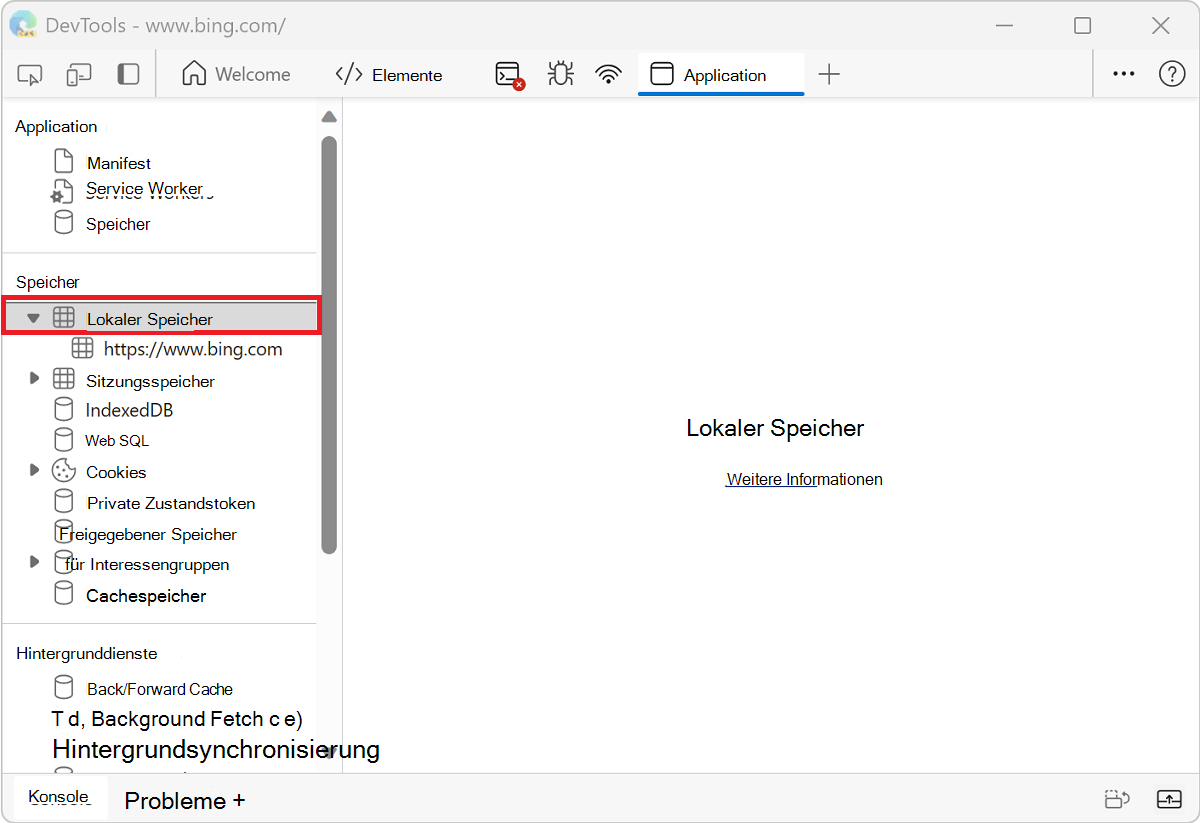Activate the inspect element tool icon
The height and width of the screenshot is (823, 1200).
pyautogui.click(x=30, y=74)
